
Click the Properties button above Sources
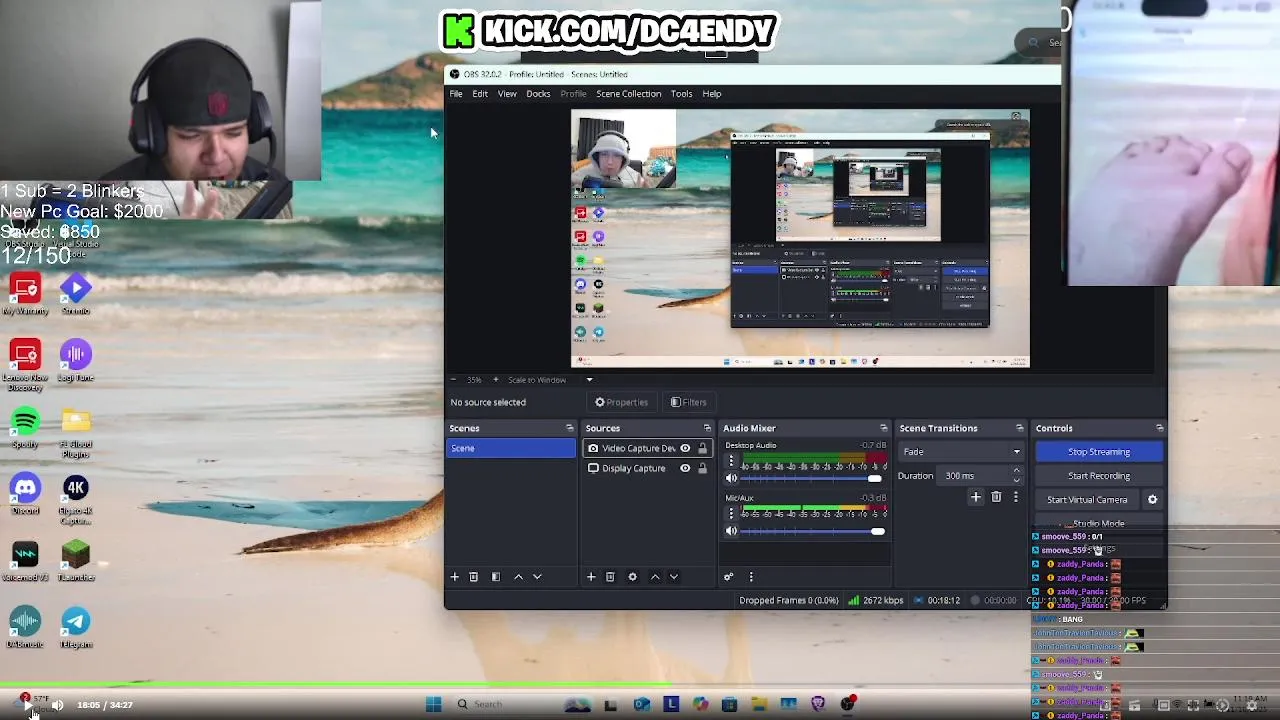pos(622,402)
